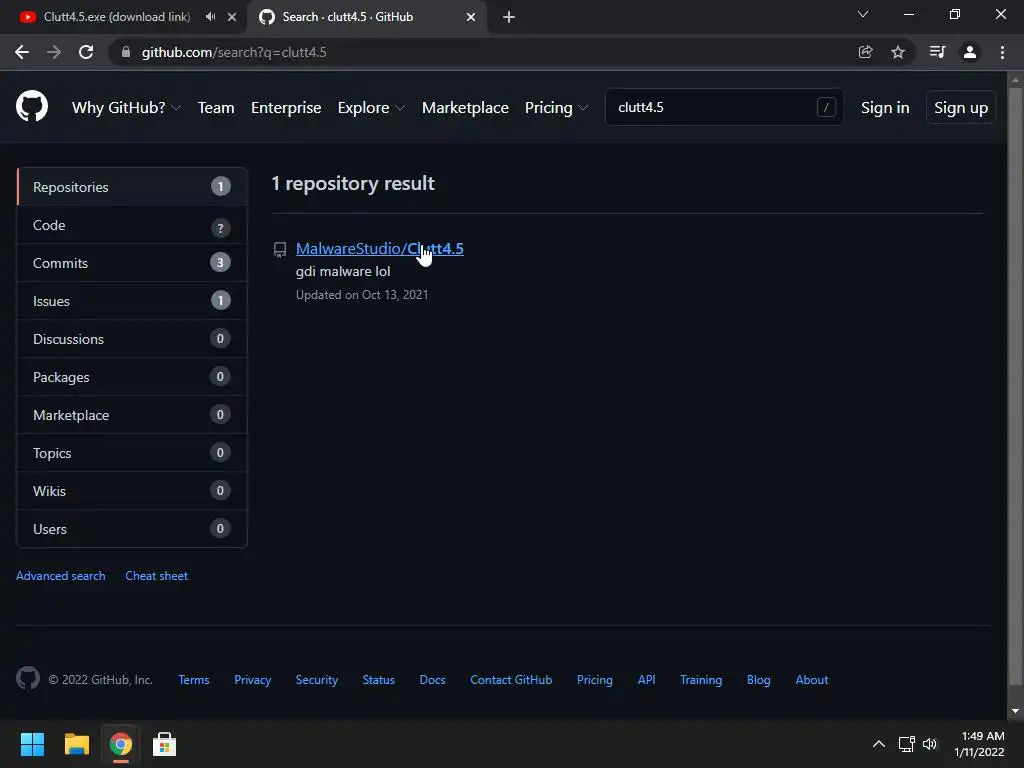Open the Cheat sheet link

[x=157, y=576]
